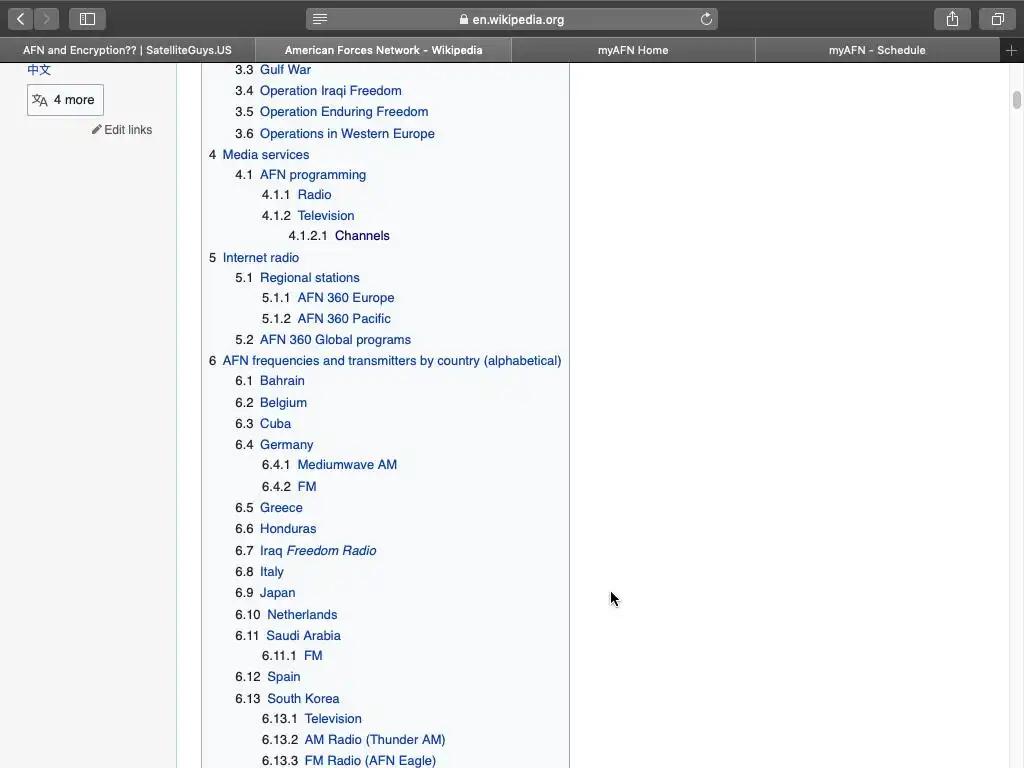
Task: Open the Share menu icon
Action: point(952,19)
